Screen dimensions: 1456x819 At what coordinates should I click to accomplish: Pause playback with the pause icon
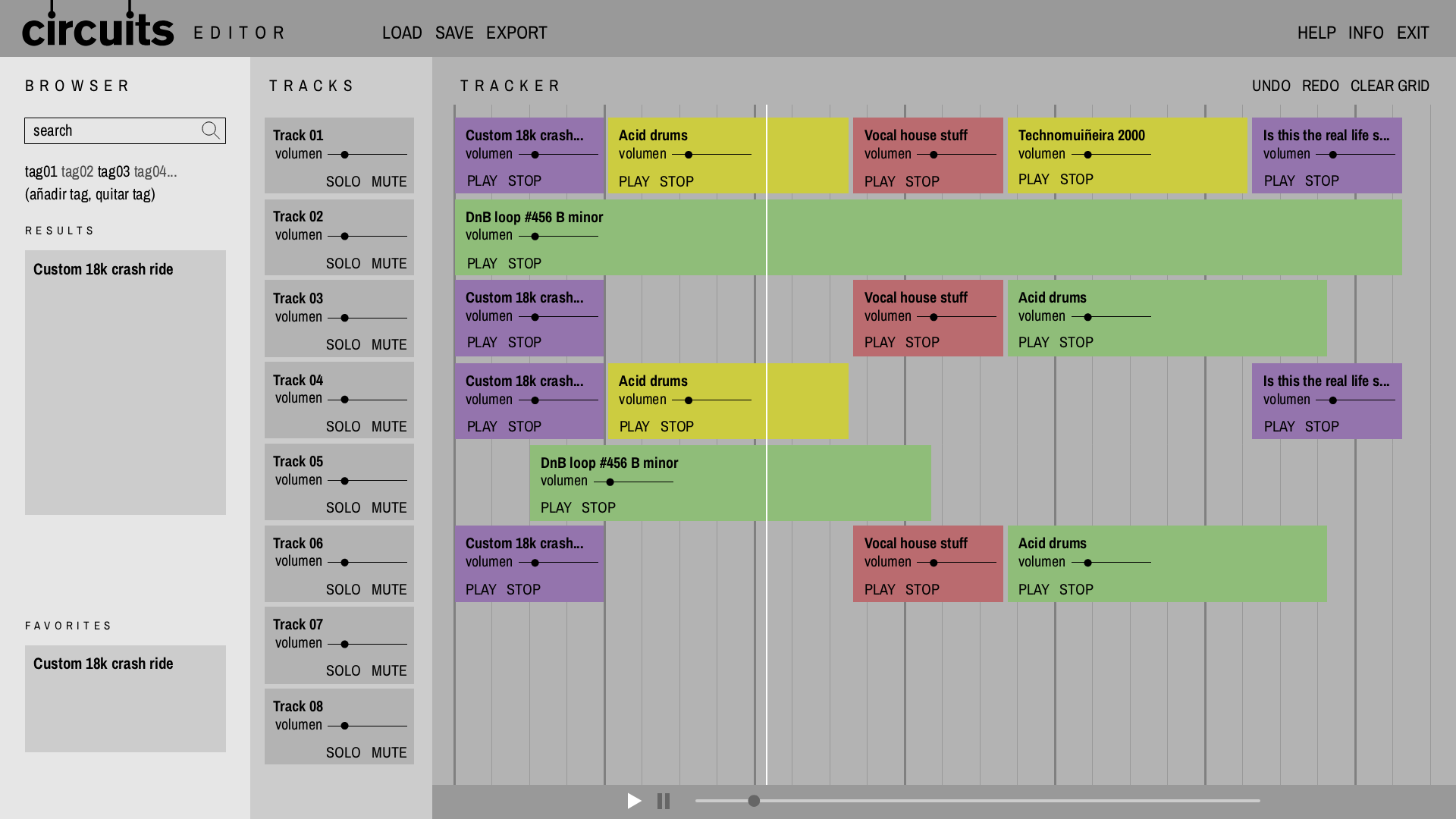(664, 801)
